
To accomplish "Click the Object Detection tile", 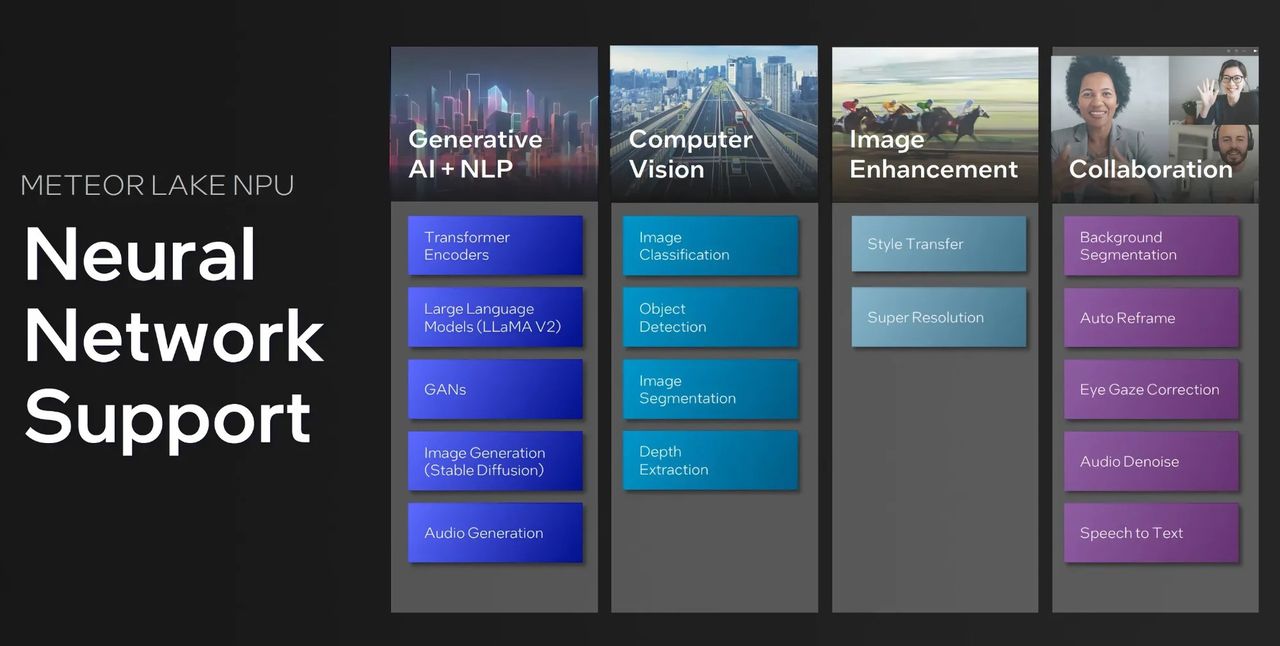I will [x=710, y=318].
